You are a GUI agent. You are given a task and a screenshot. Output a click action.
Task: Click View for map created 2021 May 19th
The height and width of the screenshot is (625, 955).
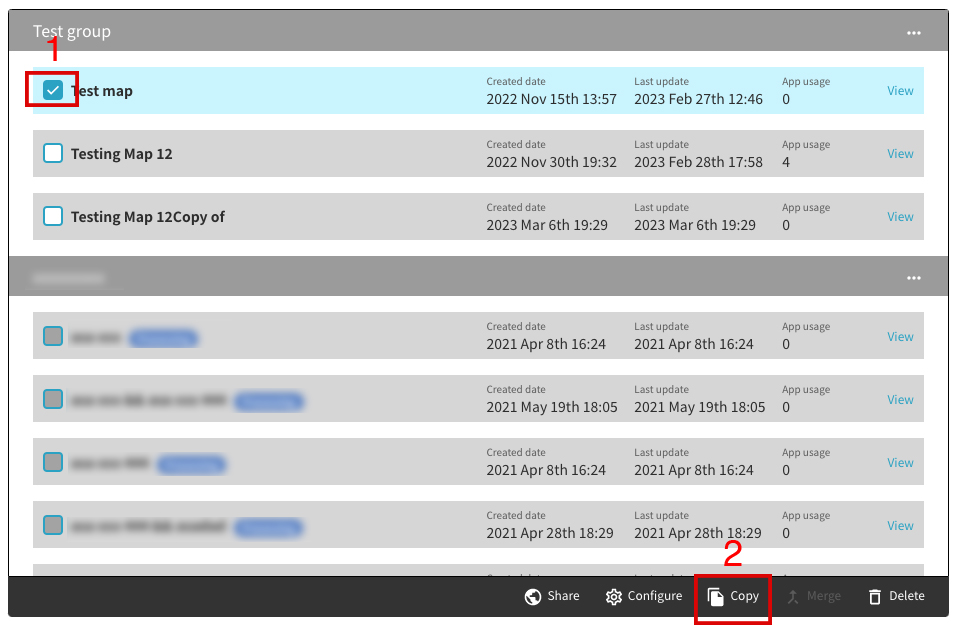(x=900, y=400)
